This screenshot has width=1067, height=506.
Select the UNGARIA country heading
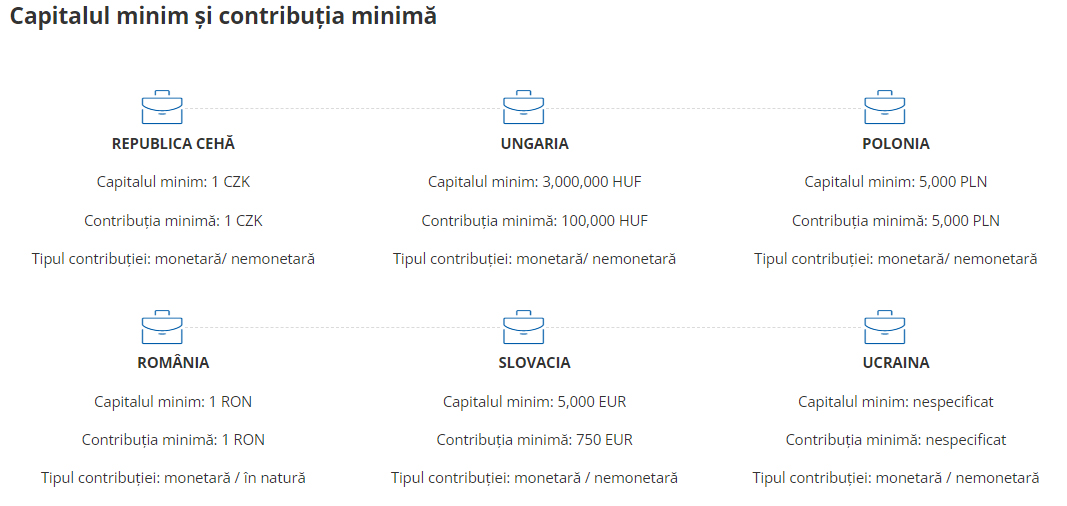[534, 143]
